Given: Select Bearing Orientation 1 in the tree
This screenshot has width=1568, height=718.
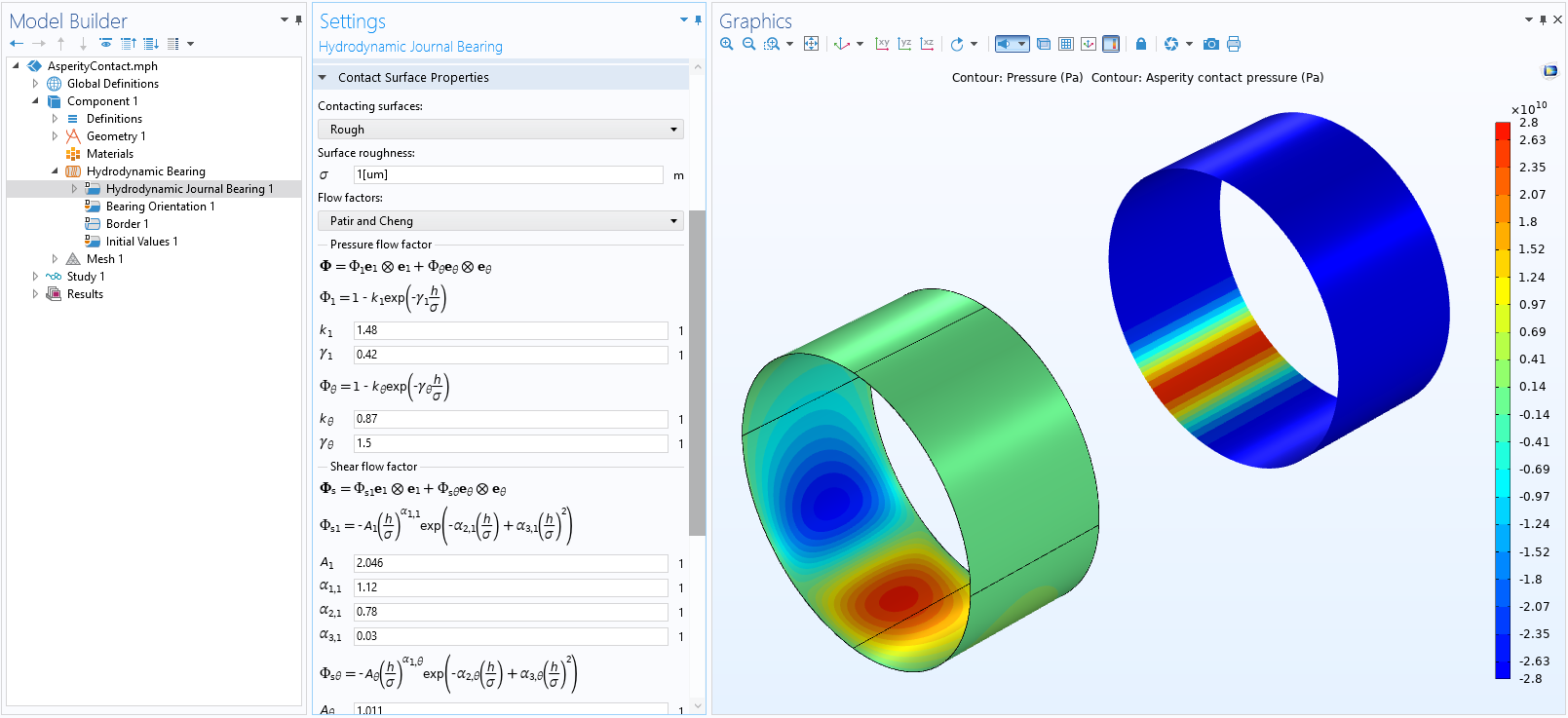Looking at the screenshot, I should [160, 207].
